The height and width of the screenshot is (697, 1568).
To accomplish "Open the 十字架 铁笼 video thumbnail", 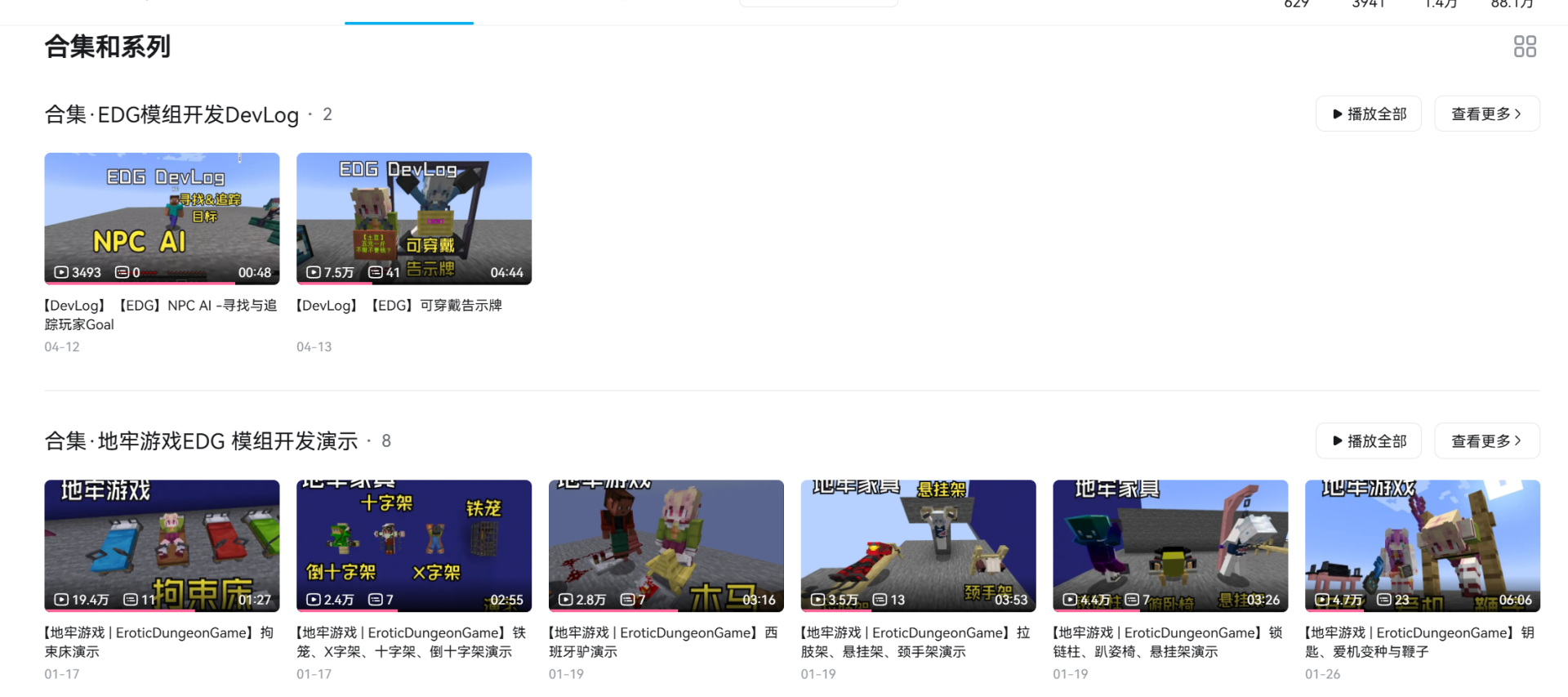I will tap(414, 545).
